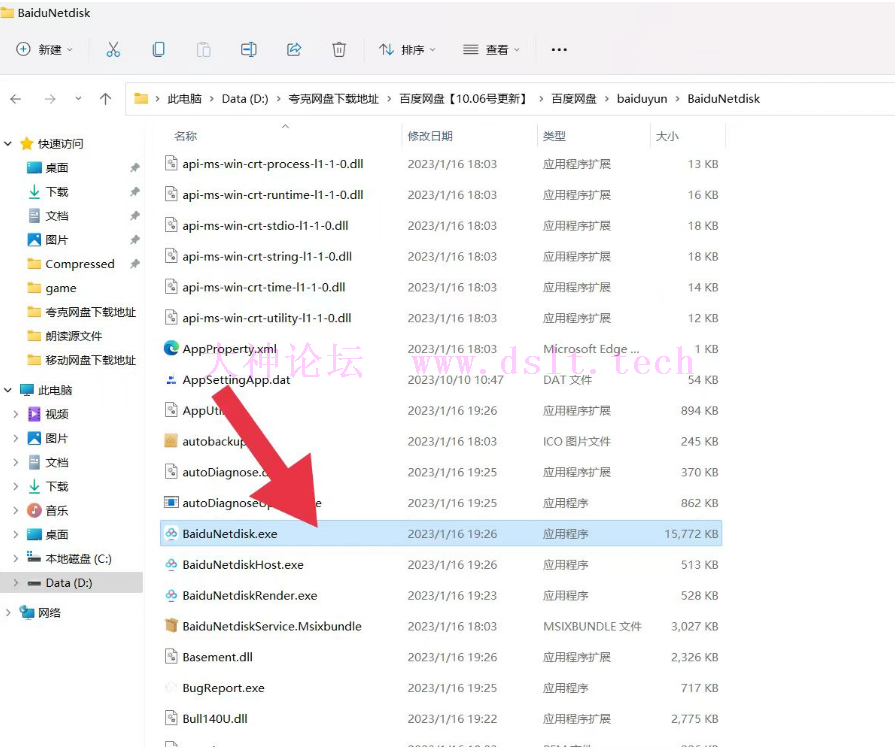The height and width of the screenshot is (750, 895).
Task: Select AppProperty.xml file
Action: click(x=441, y=349)
